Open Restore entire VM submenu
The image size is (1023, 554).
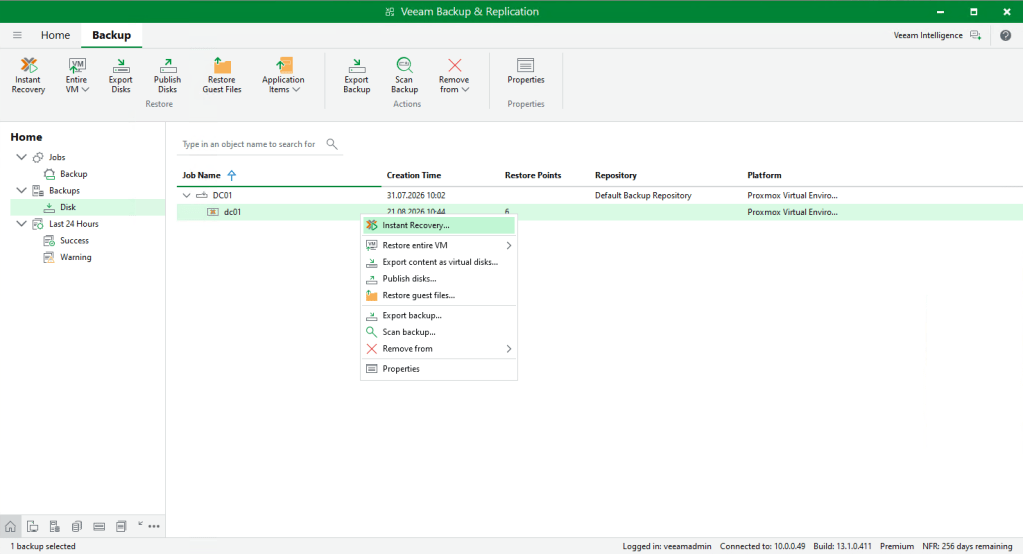click(x=438, y=245)
